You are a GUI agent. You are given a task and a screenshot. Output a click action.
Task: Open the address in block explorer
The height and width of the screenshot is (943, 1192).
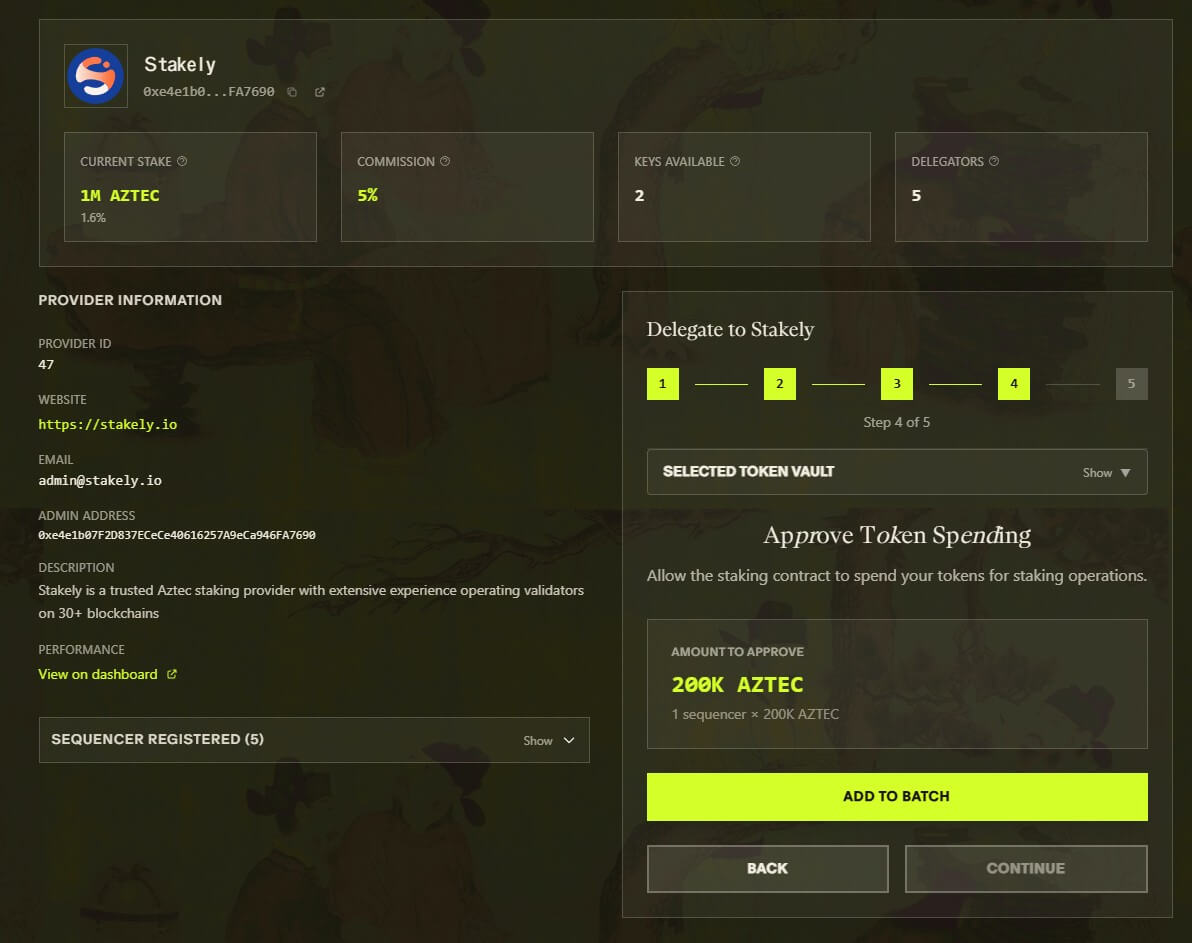[x=319, y=91]
